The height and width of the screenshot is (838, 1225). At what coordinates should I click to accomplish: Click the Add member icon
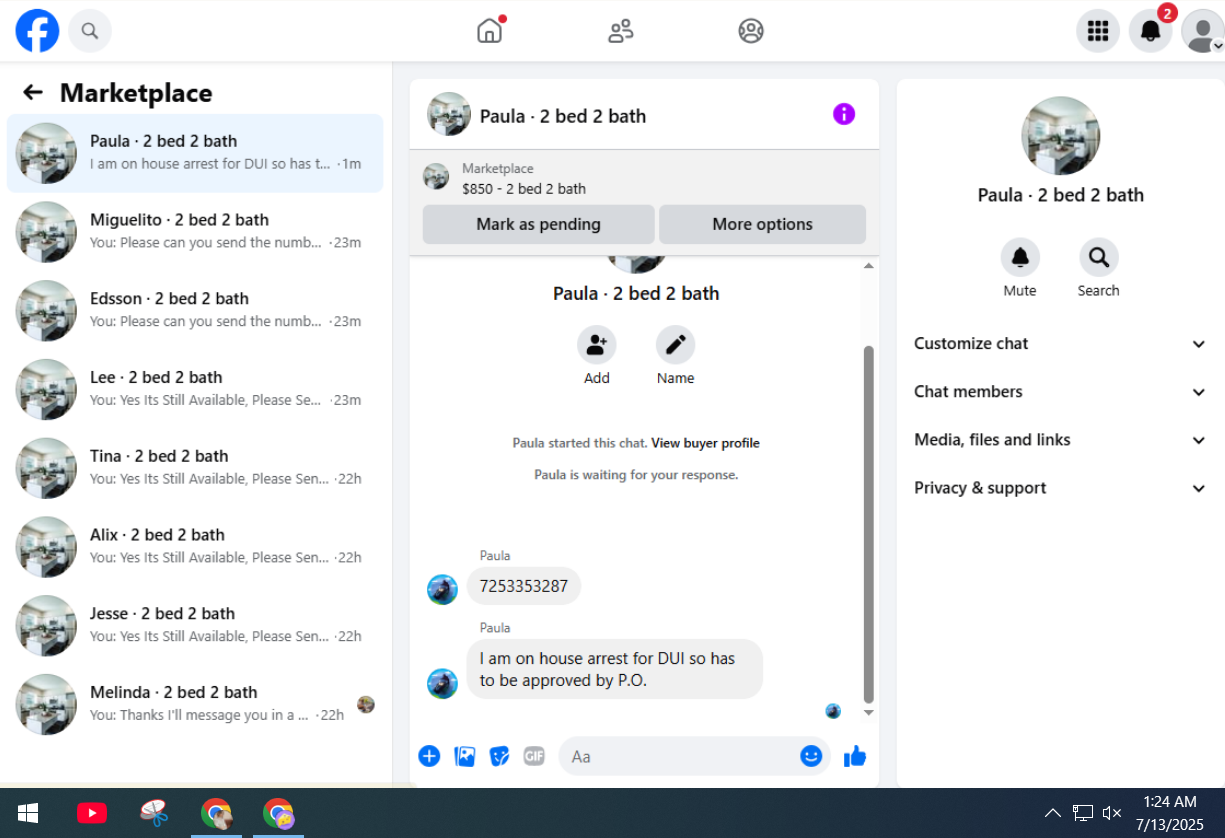tap(596, 345)
